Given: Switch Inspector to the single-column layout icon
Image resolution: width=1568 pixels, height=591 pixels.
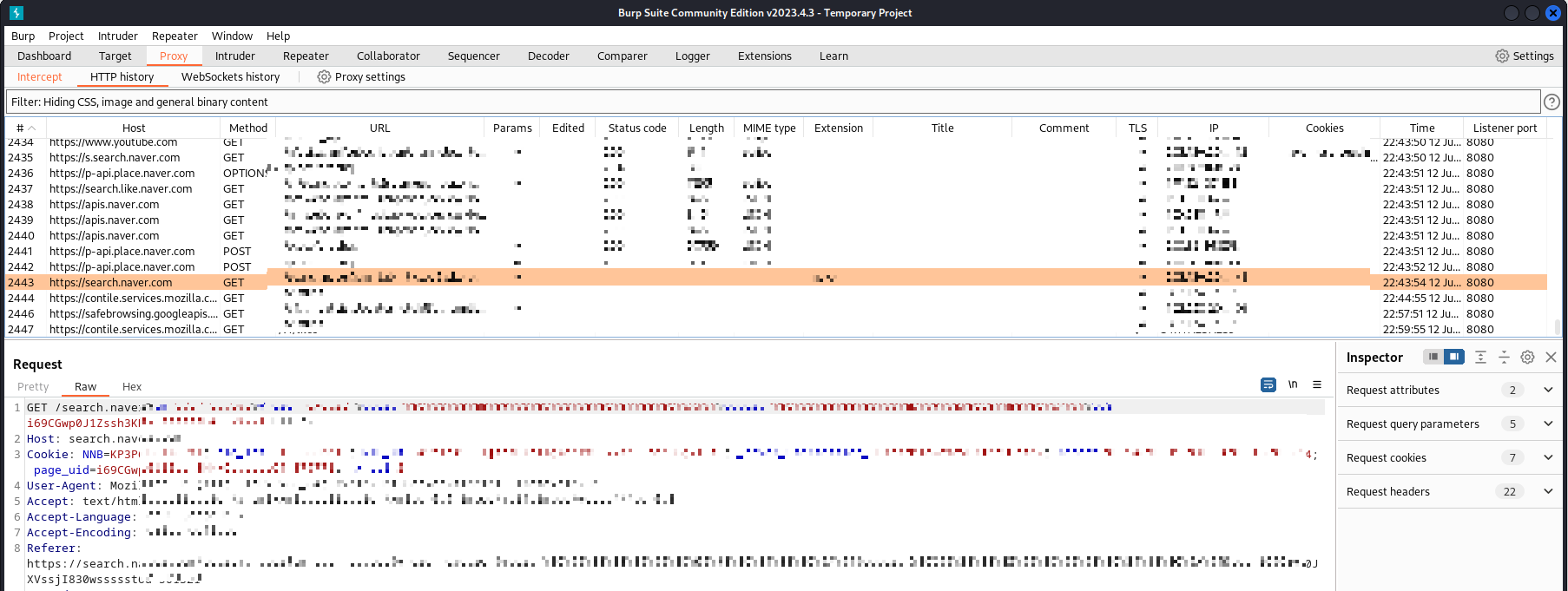Looking at the screenshot, I should coord(1433,357).
